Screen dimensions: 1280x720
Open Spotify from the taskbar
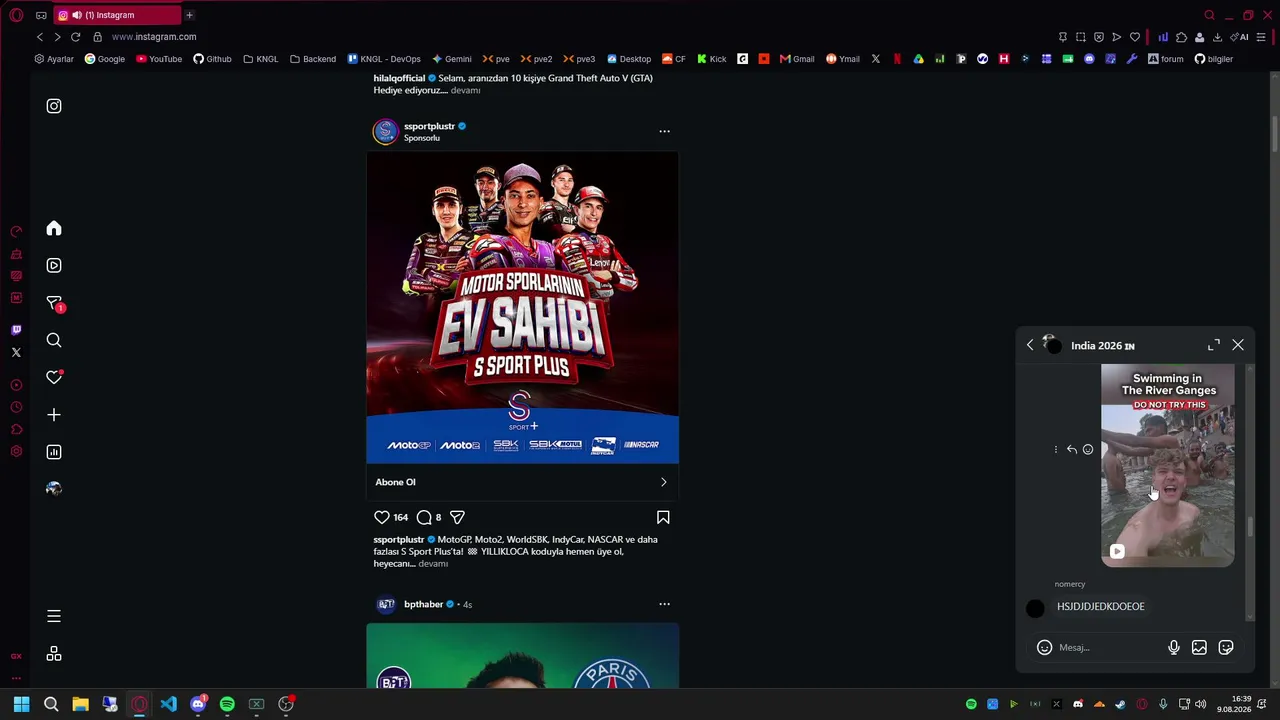tap(227, 704)
